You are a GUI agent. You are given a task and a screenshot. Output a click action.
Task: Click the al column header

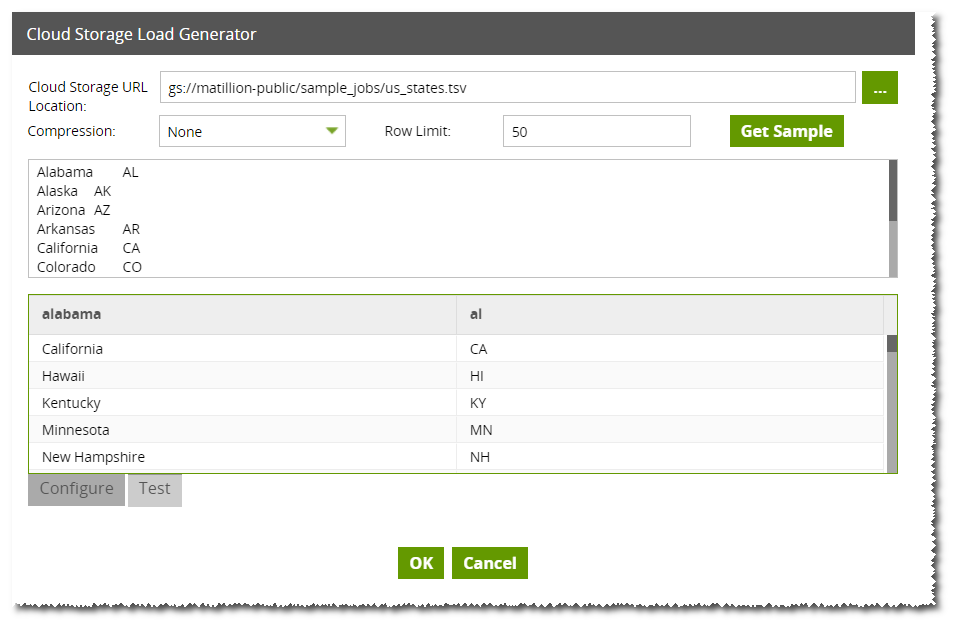(670, 314)
